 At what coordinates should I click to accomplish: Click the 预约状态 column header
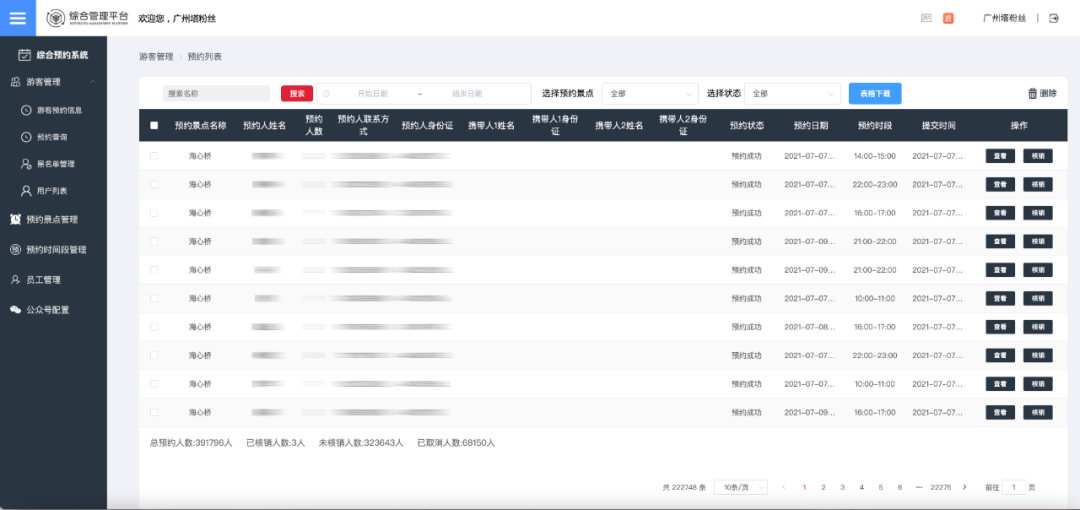click(747, 125)
